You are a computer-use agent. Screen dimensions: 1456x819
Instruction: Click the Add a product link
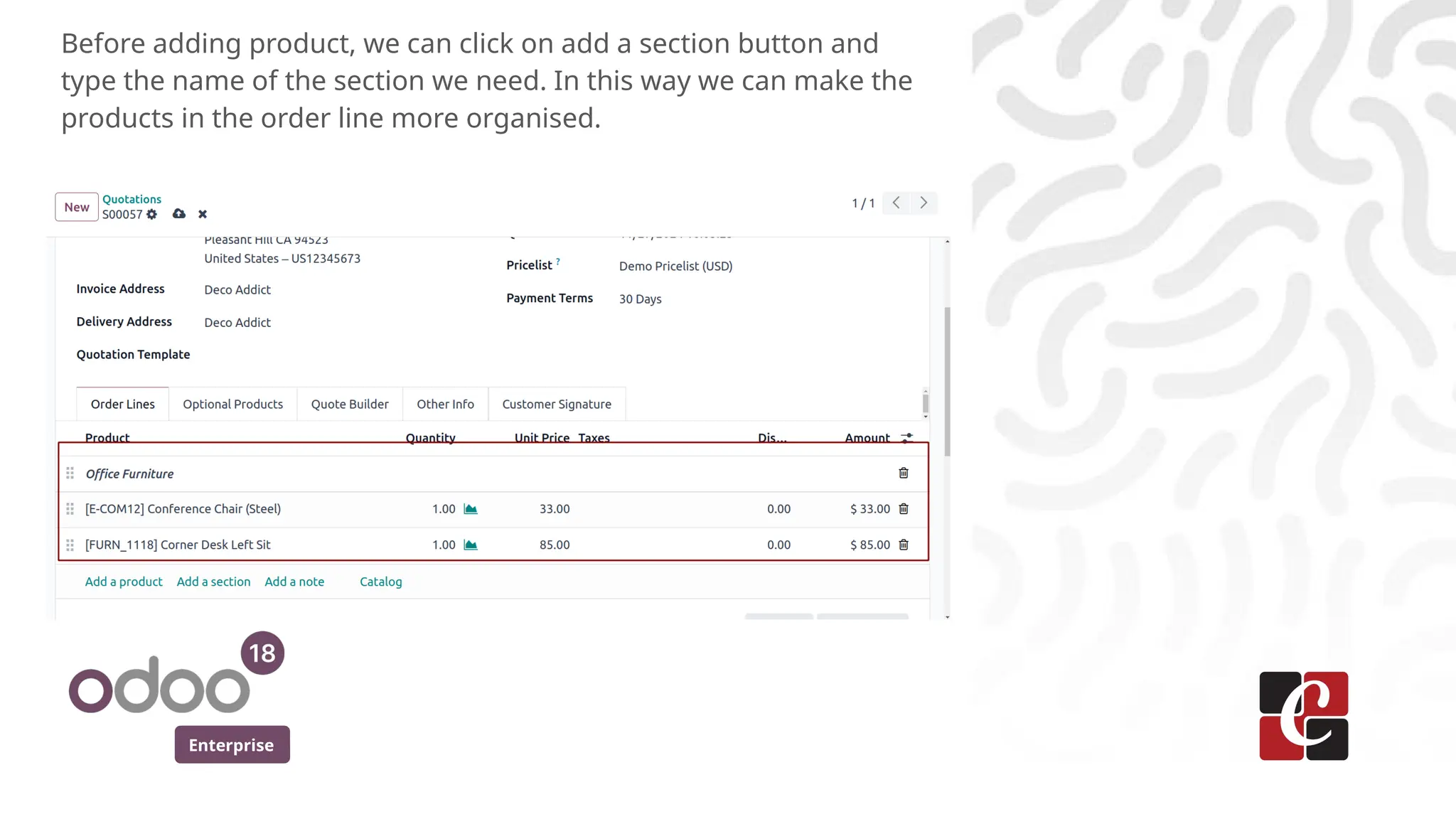(x=124, y=582)
